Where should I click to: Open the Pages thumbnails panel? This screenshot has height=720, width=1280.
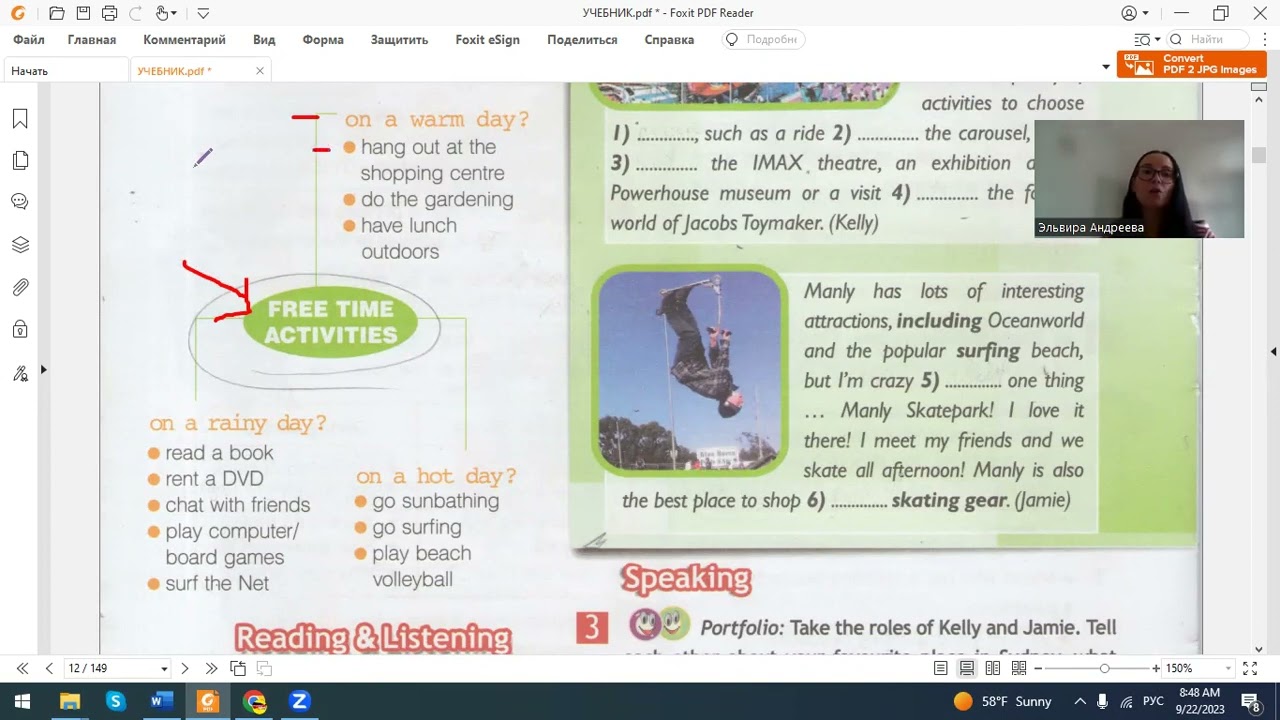20,161
